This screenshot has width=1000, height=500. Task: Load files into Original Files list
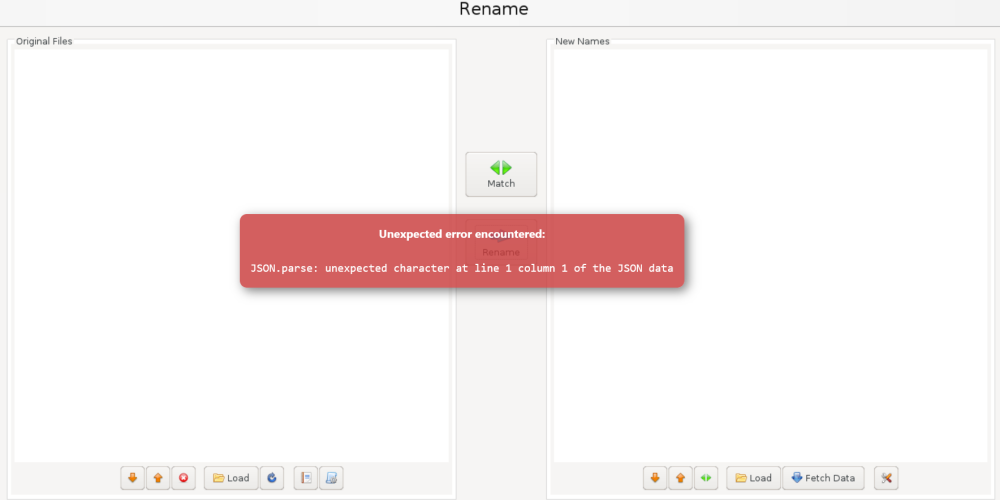pyautogui.click(x=231, y=478)
